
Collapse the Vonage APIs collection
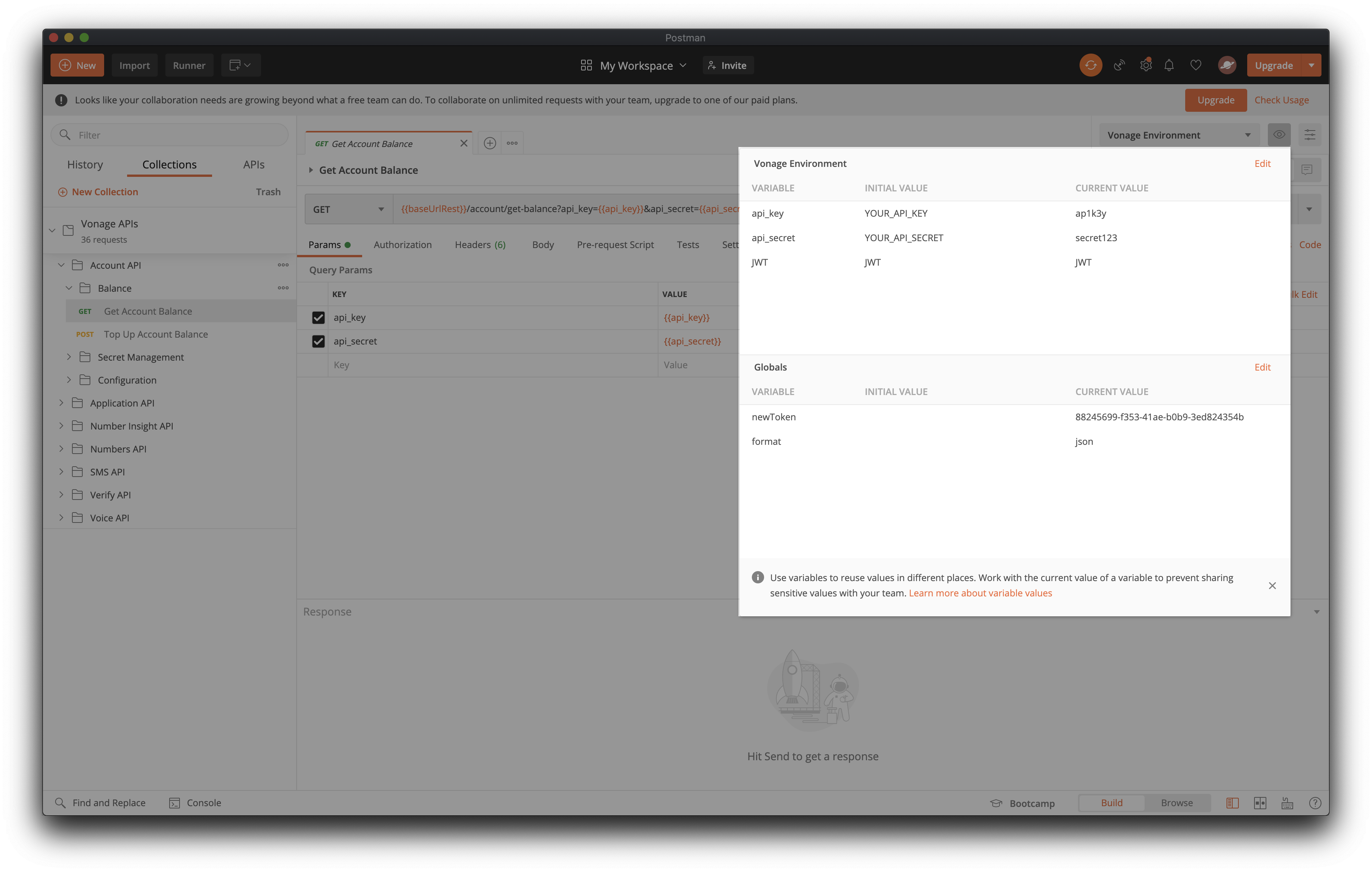coord(52,230)
